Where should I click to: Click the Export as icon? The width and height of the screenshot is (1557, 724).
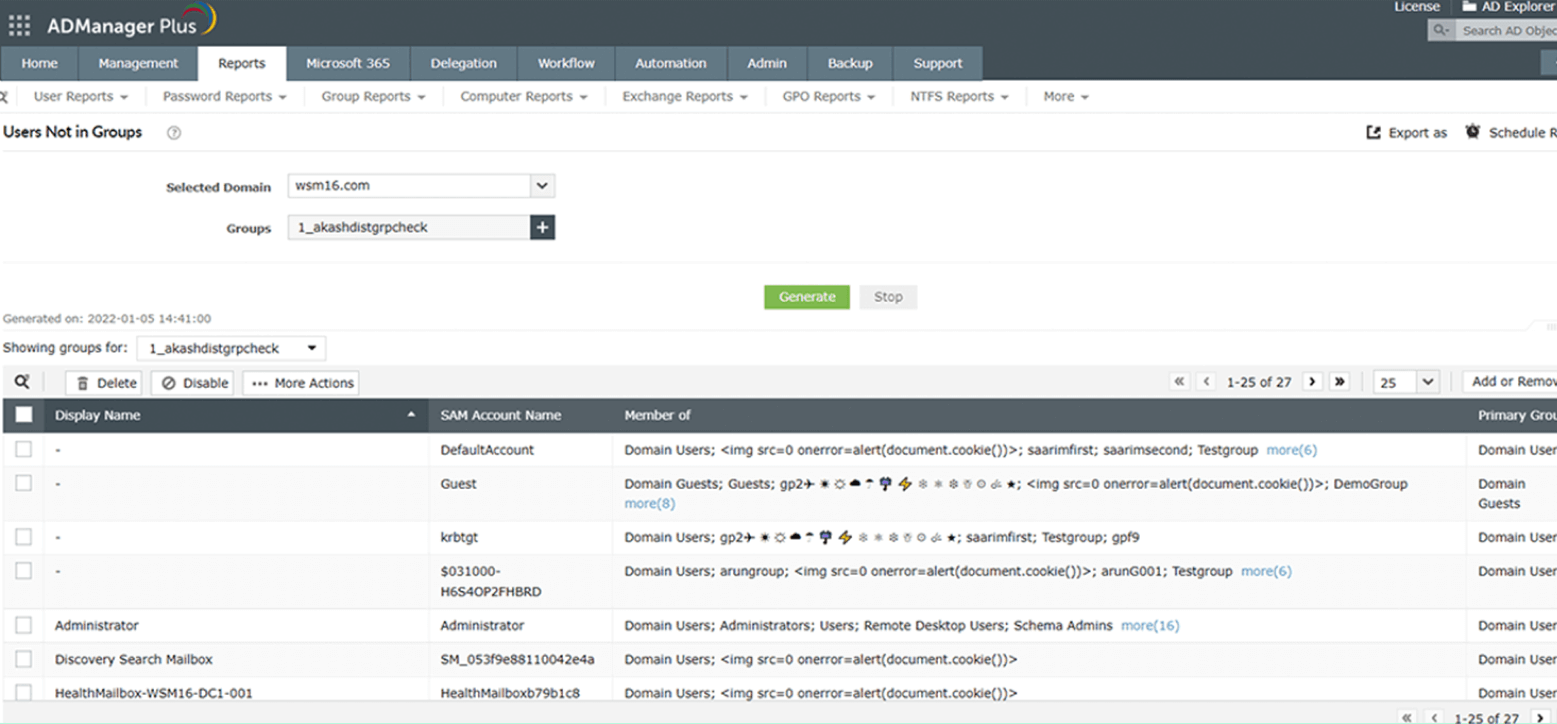click(x=1373, y=132)
